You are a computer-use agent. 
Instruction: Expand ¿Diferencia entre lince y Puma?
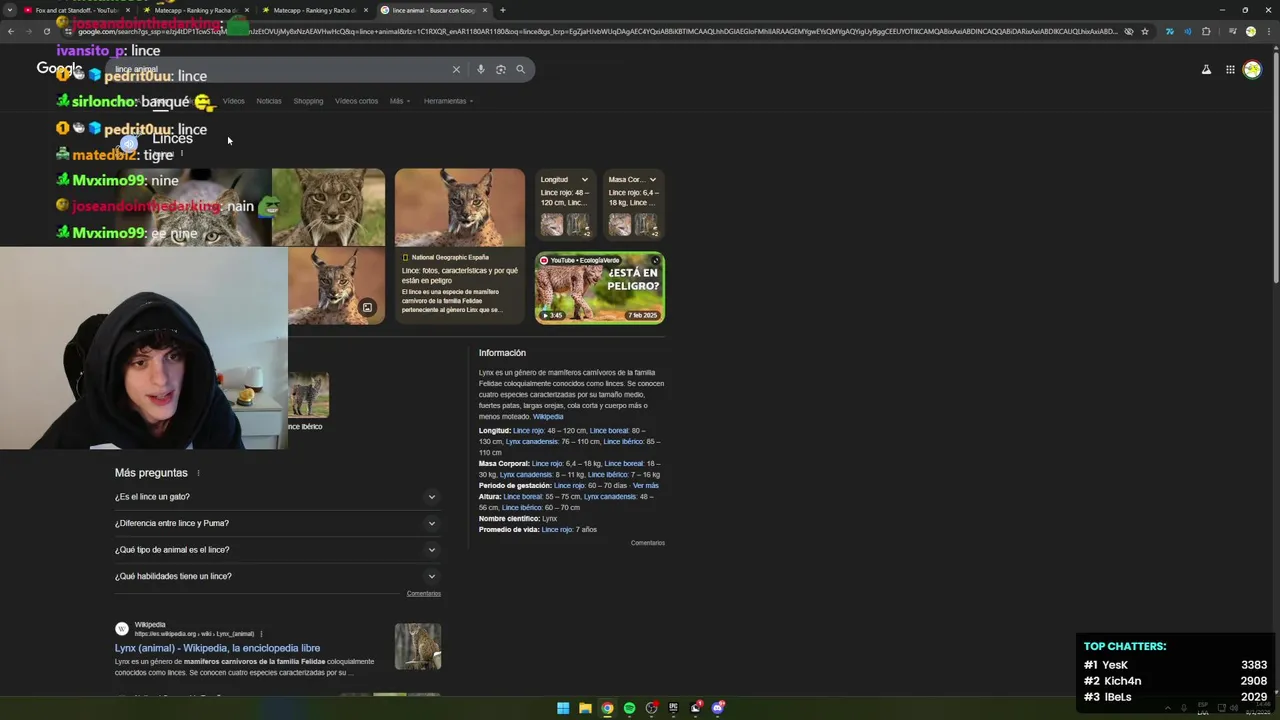point(277,523)
